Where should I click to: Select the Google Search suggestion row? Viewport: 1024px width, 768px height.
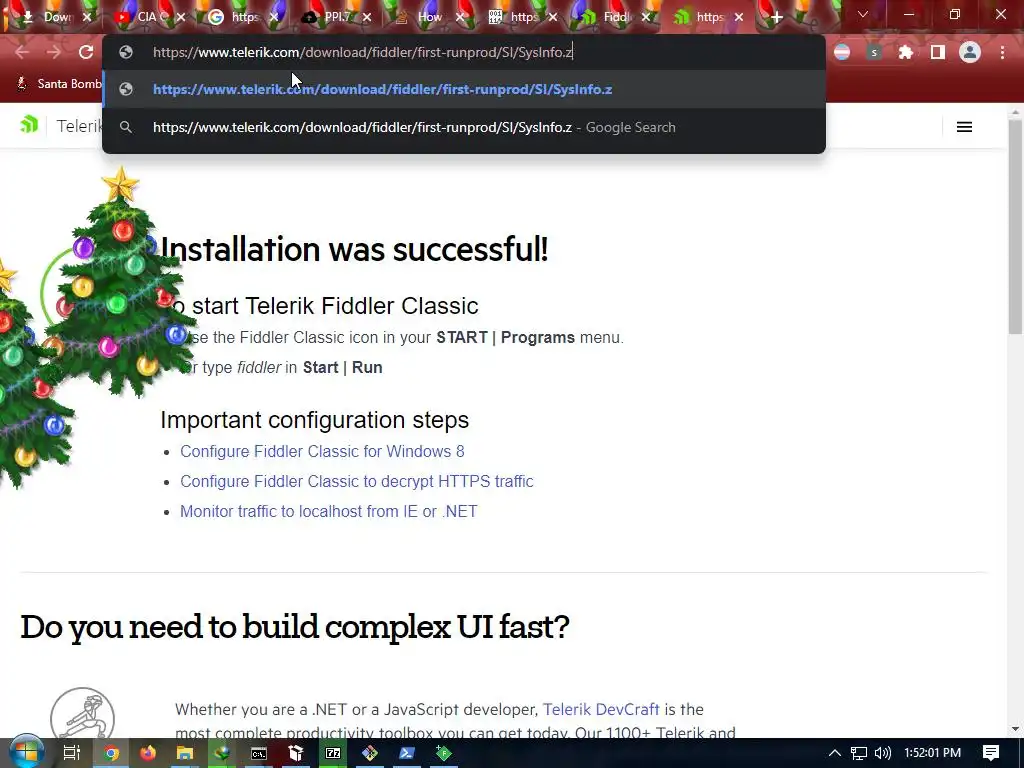click(x=464, y=127)
